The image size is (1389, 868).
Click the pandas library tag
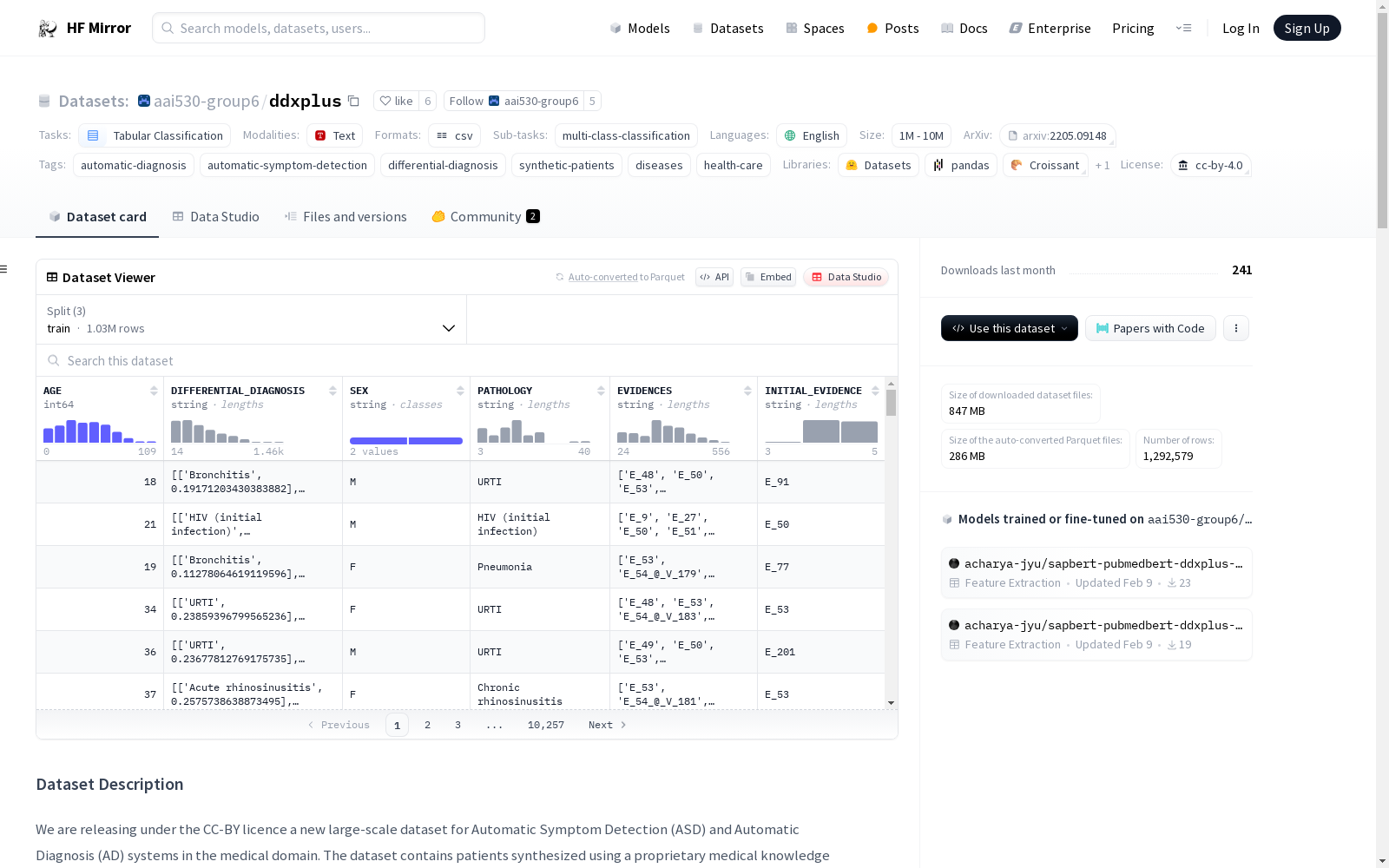[960, 165]
